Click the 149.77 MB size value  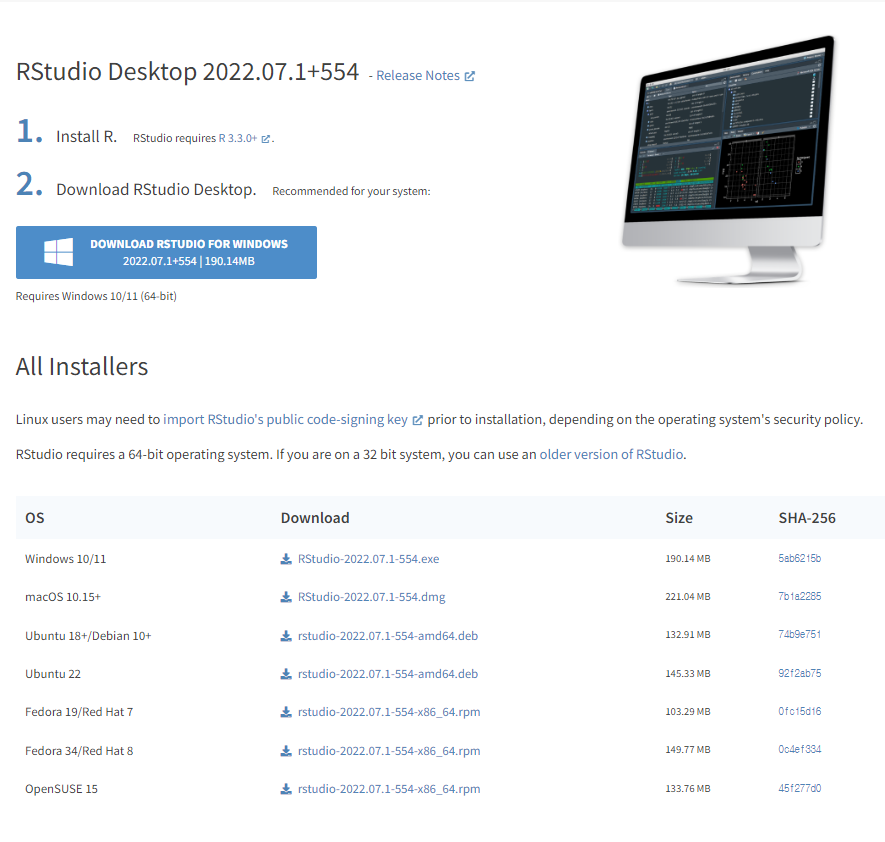coord(687,749)
